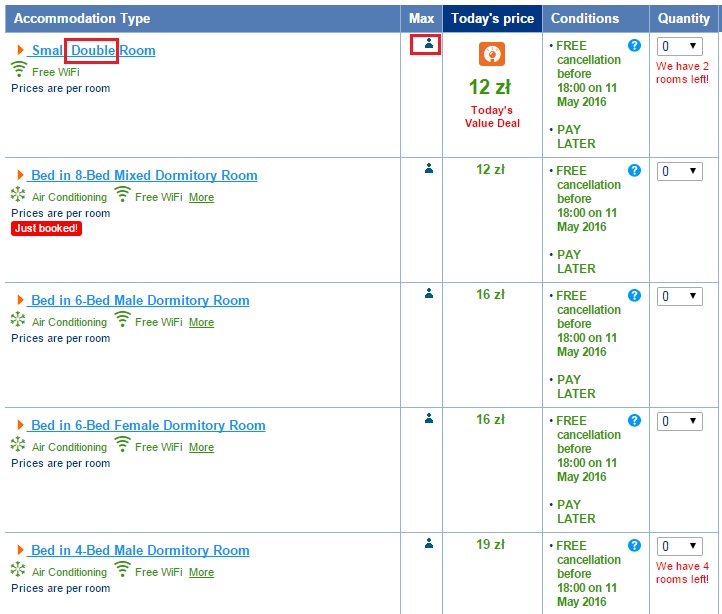Viewport: 722px width, 614px height.
Task: Click WiFi icon under 4-Bed Male Dormitory
Action: (x=122, y=569)
